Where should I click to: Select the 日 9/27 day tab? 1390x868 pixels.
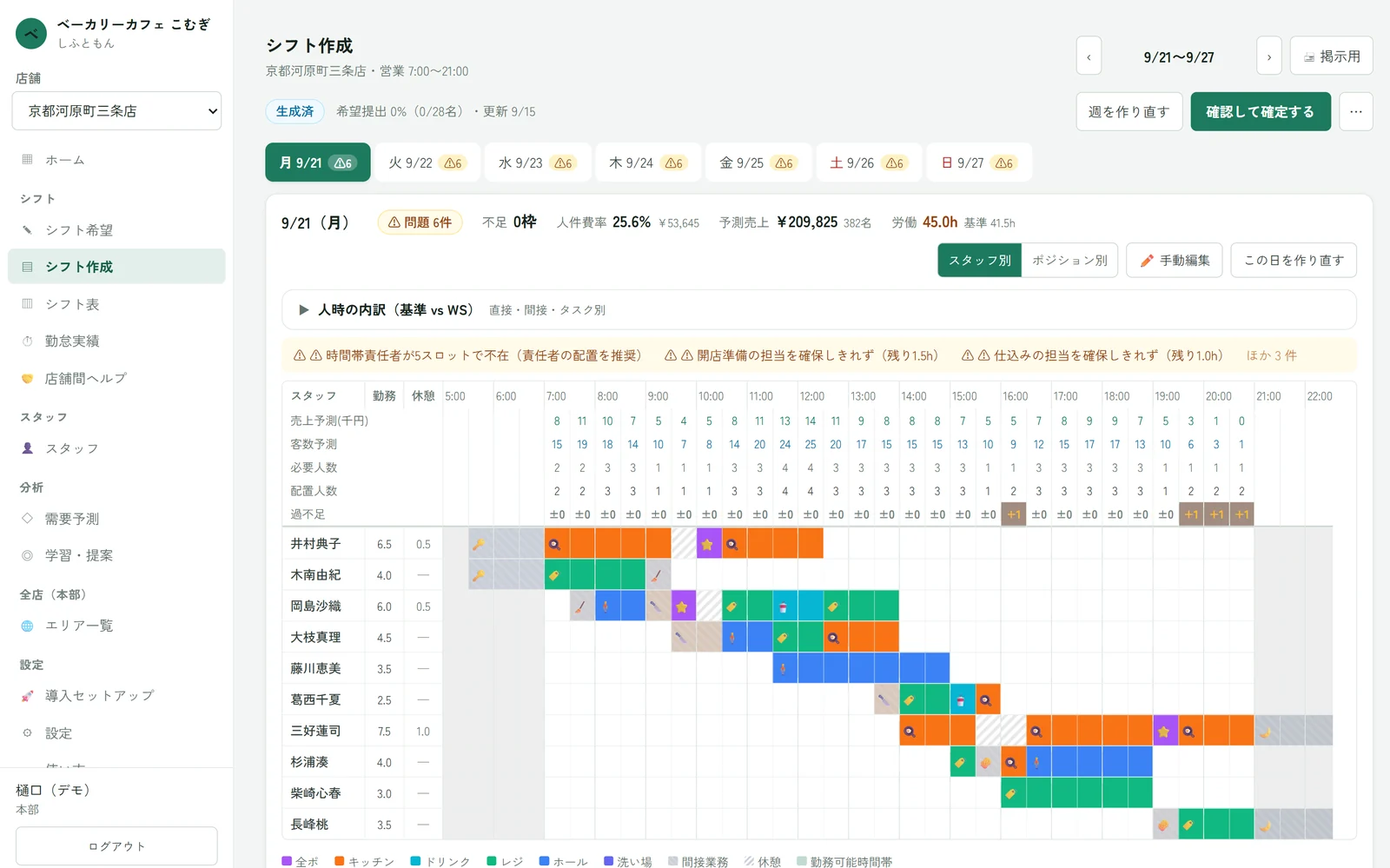coord(979,162)
